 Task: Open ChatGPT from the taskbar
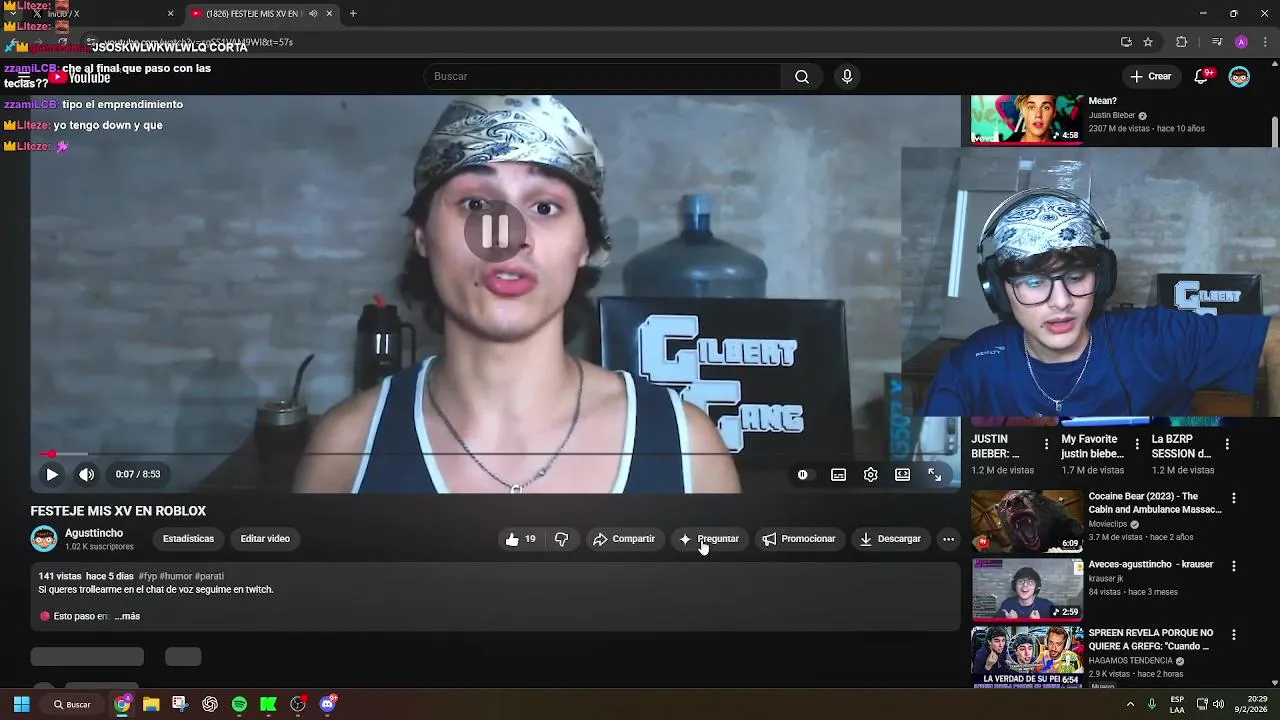tap(210, 704)
